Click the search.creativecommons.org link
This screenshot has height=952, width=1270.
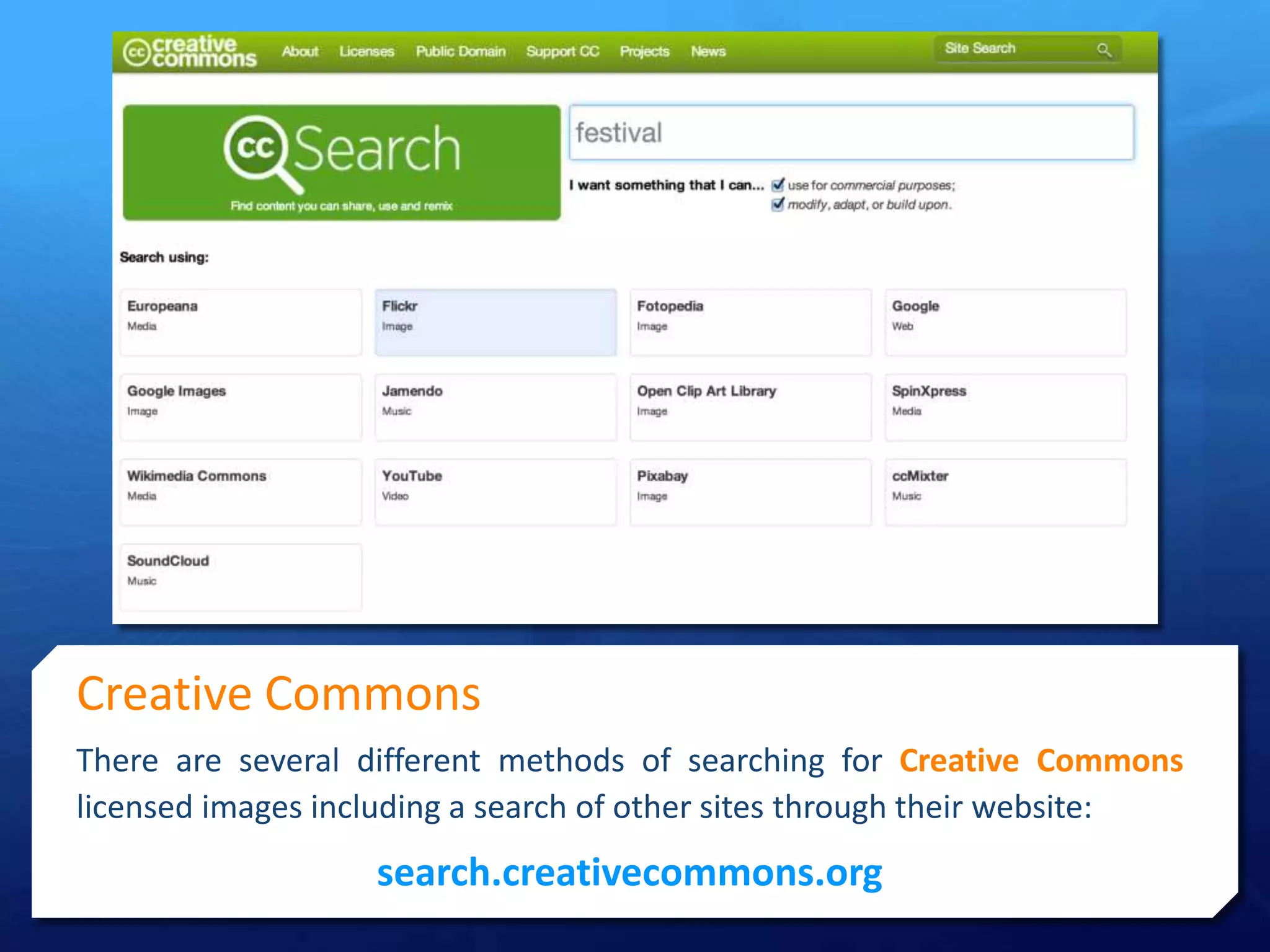coord(629,873)
